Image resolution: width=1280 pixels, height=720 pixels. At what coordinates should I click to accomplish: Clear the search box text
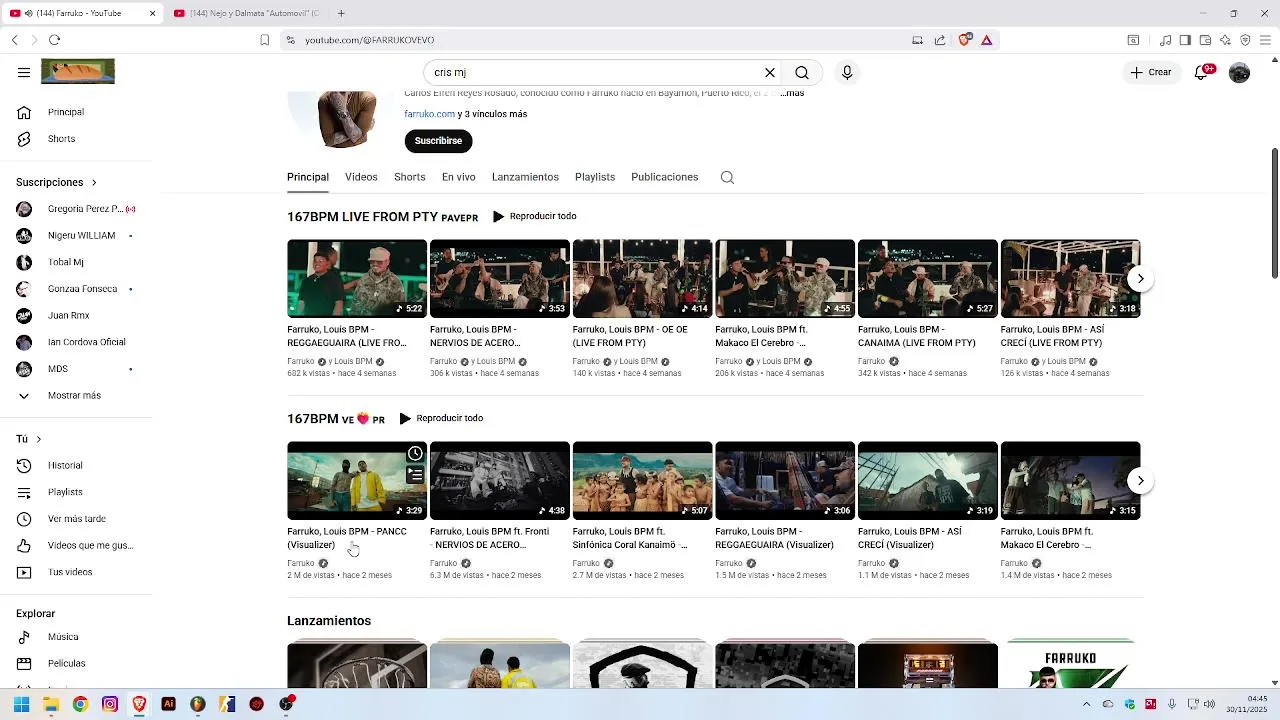coord(770,72)
